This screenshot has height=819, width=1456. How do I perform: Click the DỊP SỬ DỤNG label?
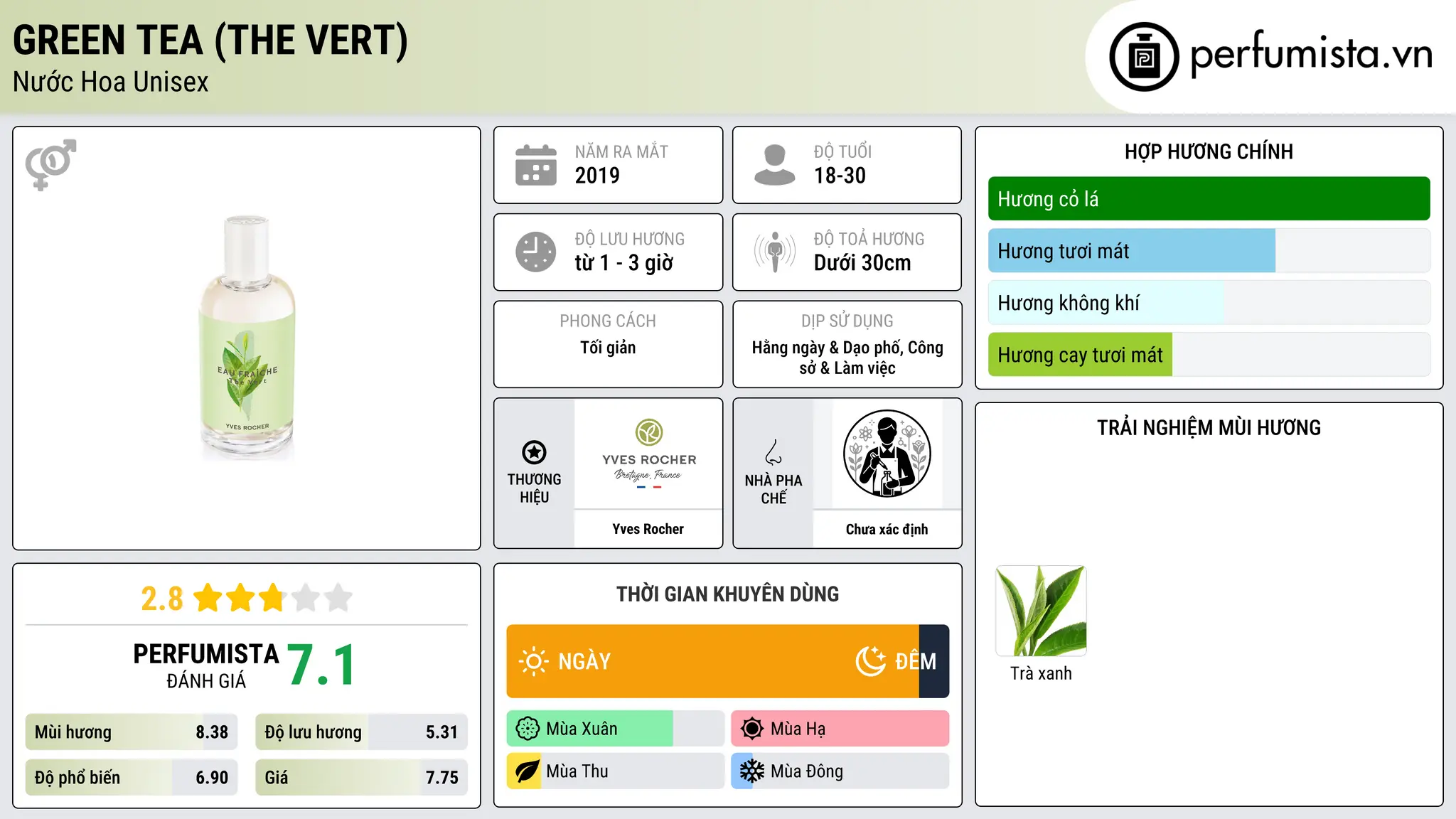pos(847,321)
